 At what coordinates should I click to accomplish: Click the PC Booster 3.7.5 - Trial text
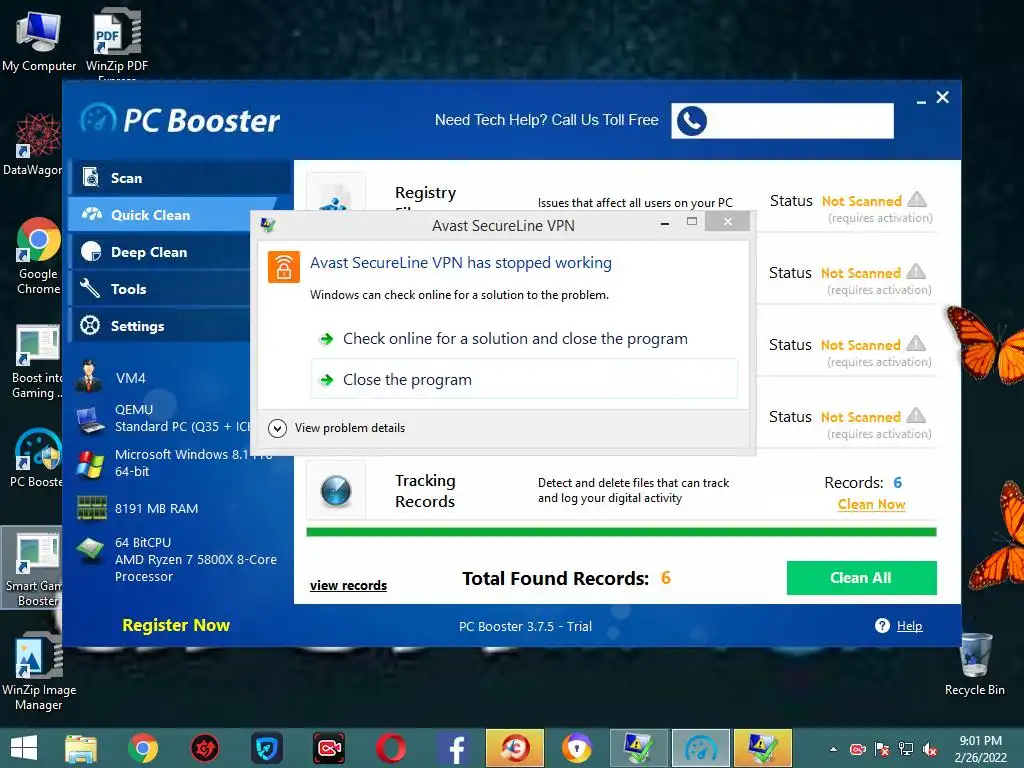(x=525, y=626)
